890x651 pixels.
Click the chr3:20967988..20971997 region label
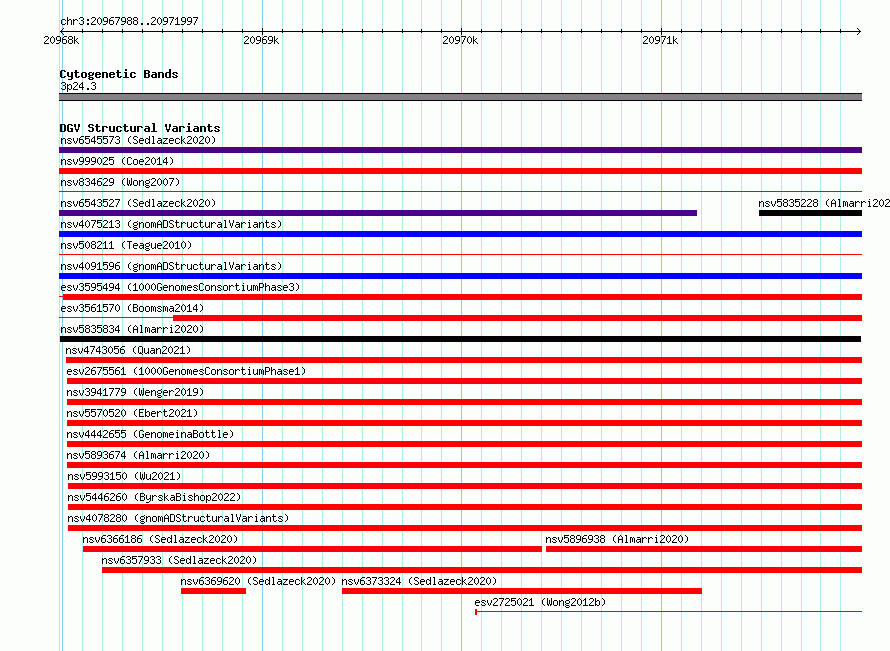point(129,21)
